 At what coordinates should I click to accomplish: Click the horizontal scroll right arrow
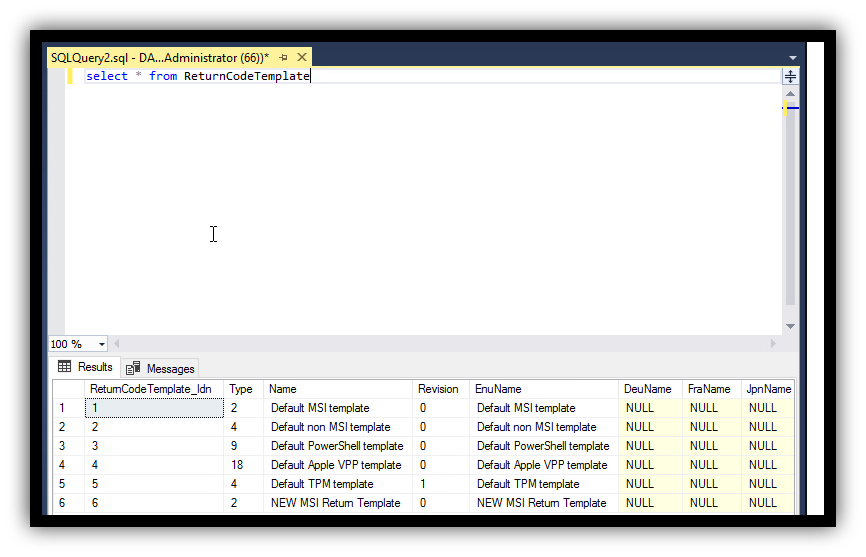(x=772, y=344)
